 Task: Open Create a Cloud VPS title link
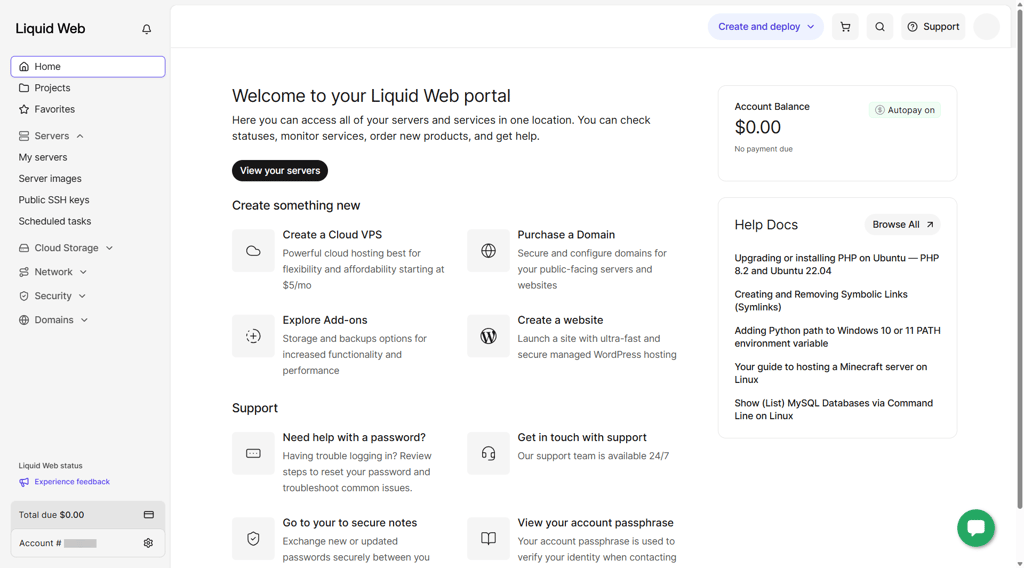[x=332, y=235]
